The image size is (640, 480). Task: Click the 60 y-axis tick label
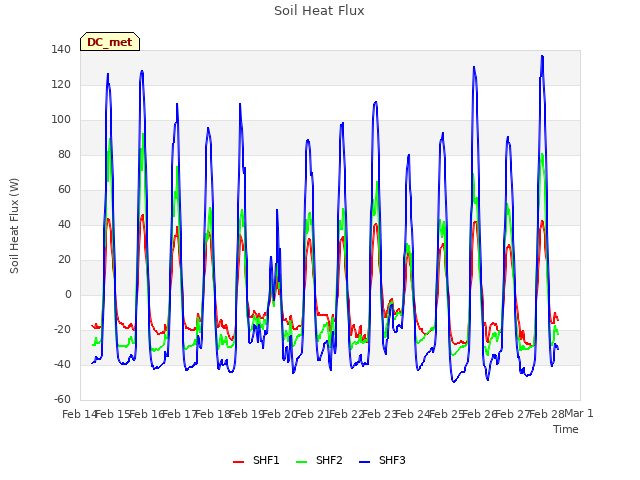click(x=64, y=190)
